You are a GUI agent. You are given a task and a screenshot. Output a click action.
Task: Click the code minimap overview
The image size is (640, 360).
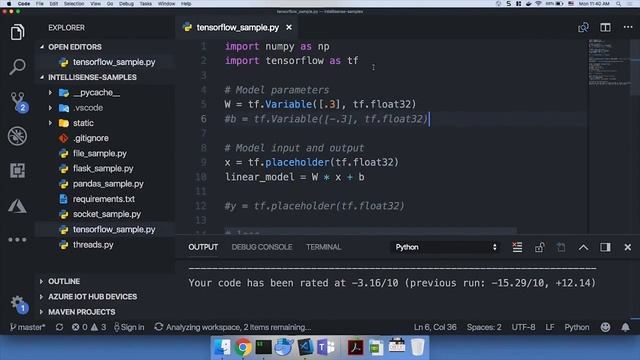[610, 63]
